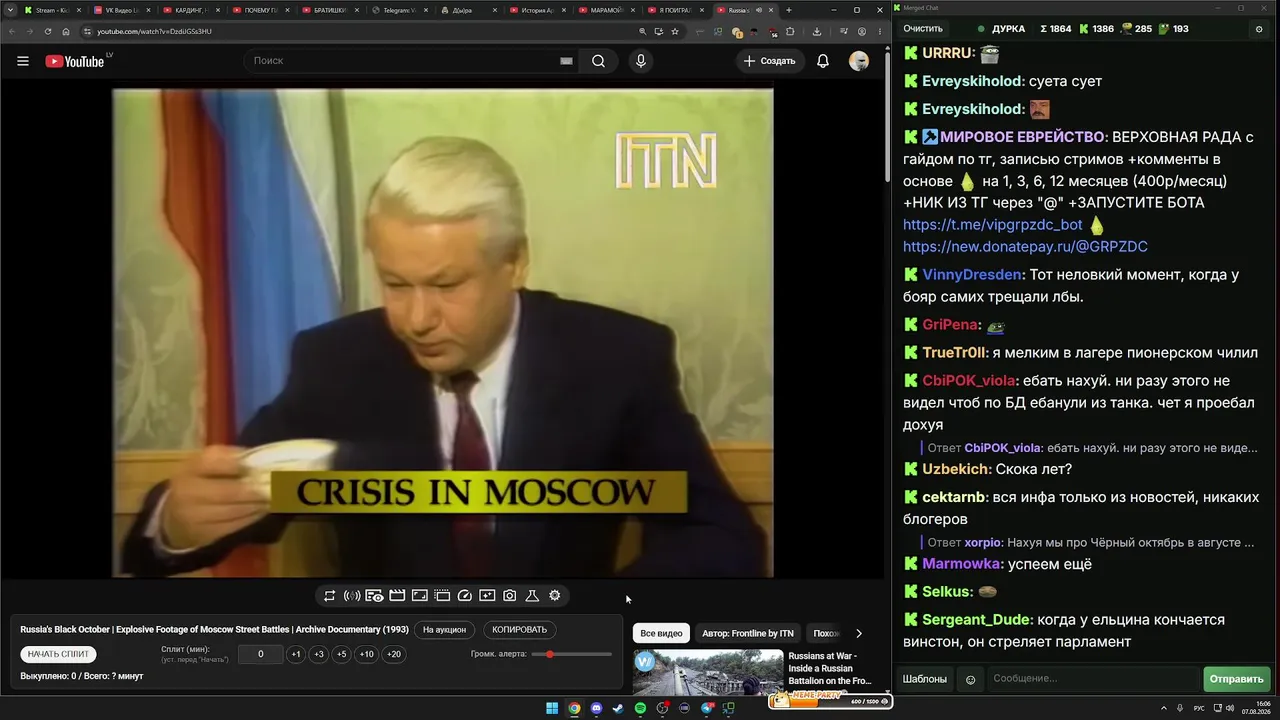Click the КОПИРОВАТЬ button
This screenshot has width=1280, height=720.
pos(520,630)
